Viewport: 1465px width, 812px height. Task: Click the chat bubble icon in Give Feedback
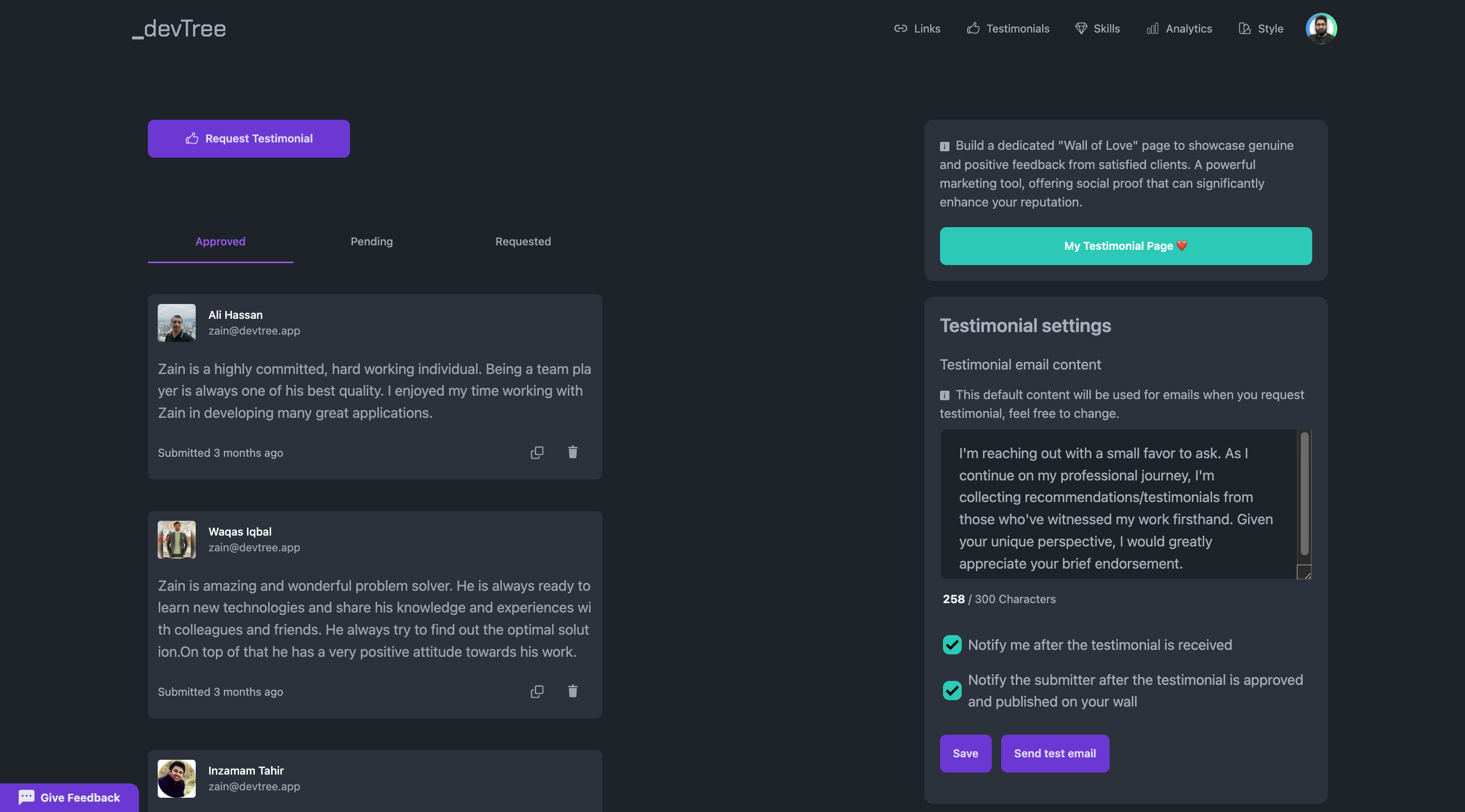[26, 797]
